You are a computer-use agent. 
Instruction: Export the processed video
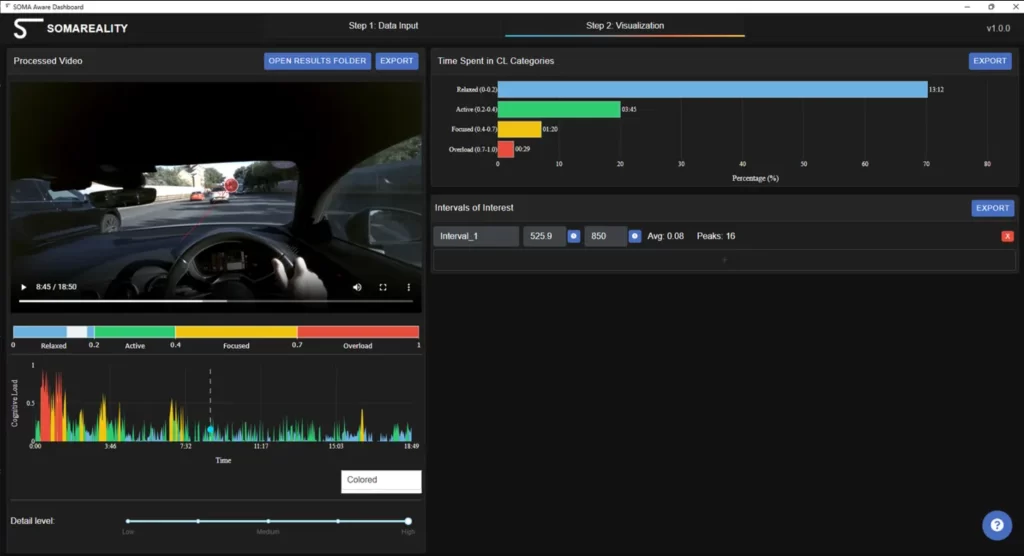point(397,61)
